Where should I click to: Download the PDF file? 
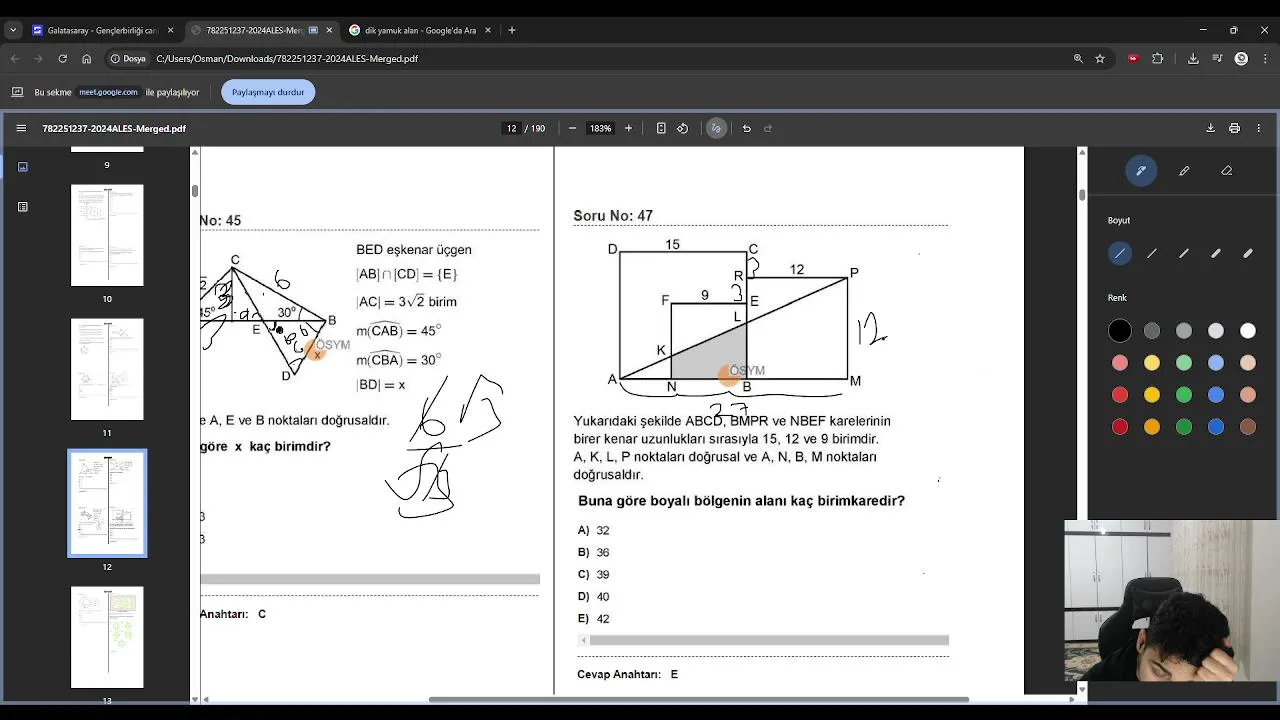pos(1210,128)
